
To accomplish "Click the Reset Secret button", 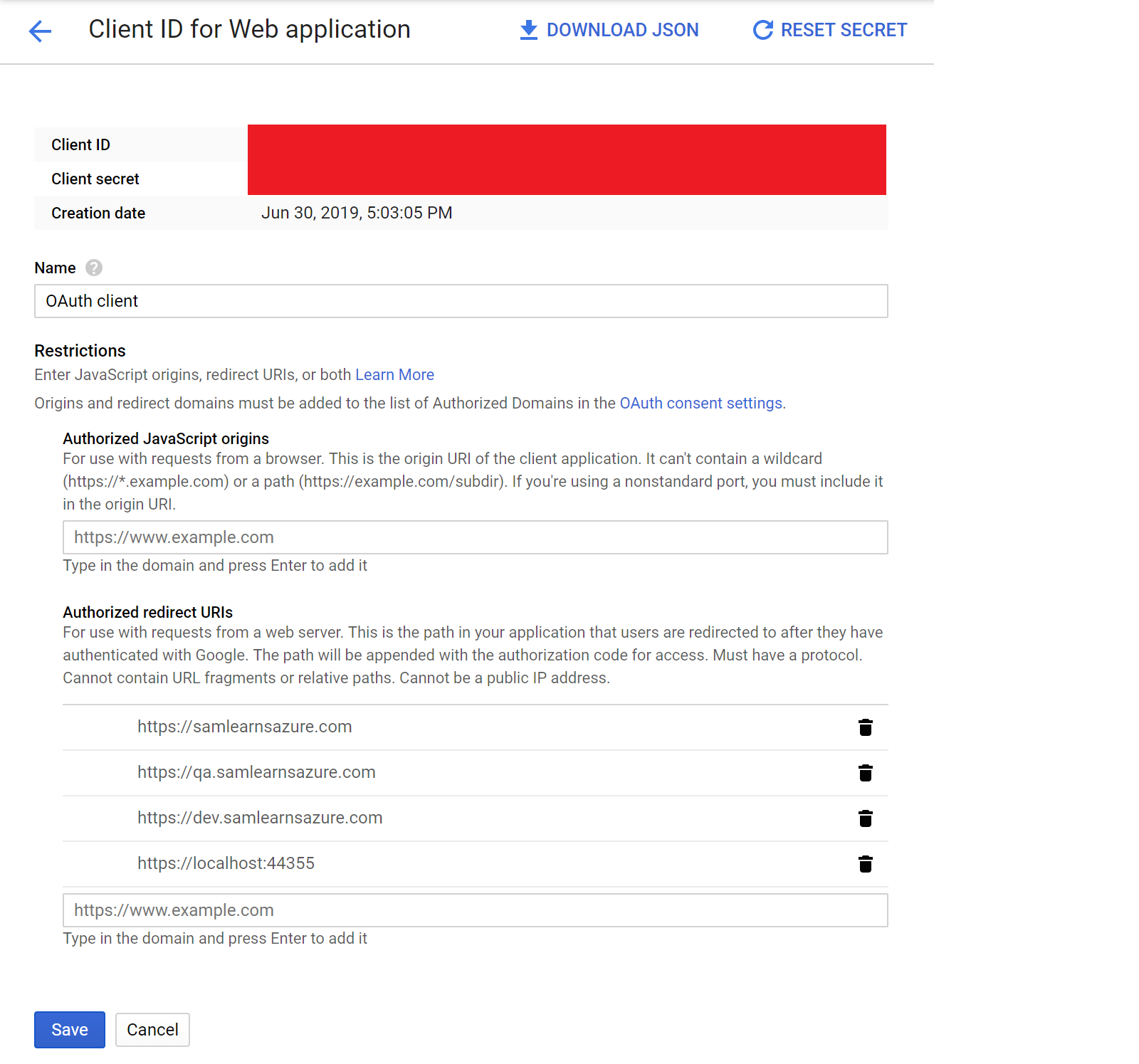I will (829, 30).
